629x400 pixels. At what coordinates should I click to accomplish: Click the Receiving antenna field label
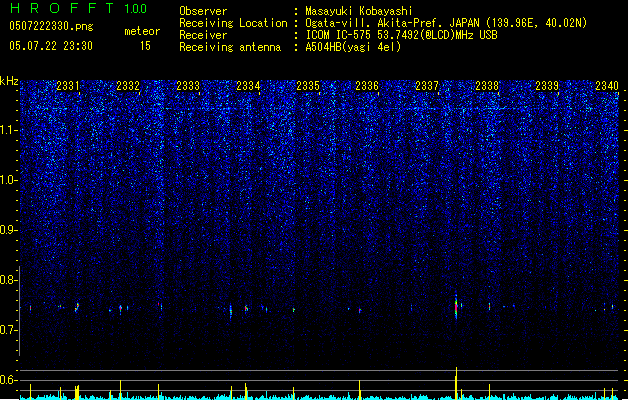(230, 47)
